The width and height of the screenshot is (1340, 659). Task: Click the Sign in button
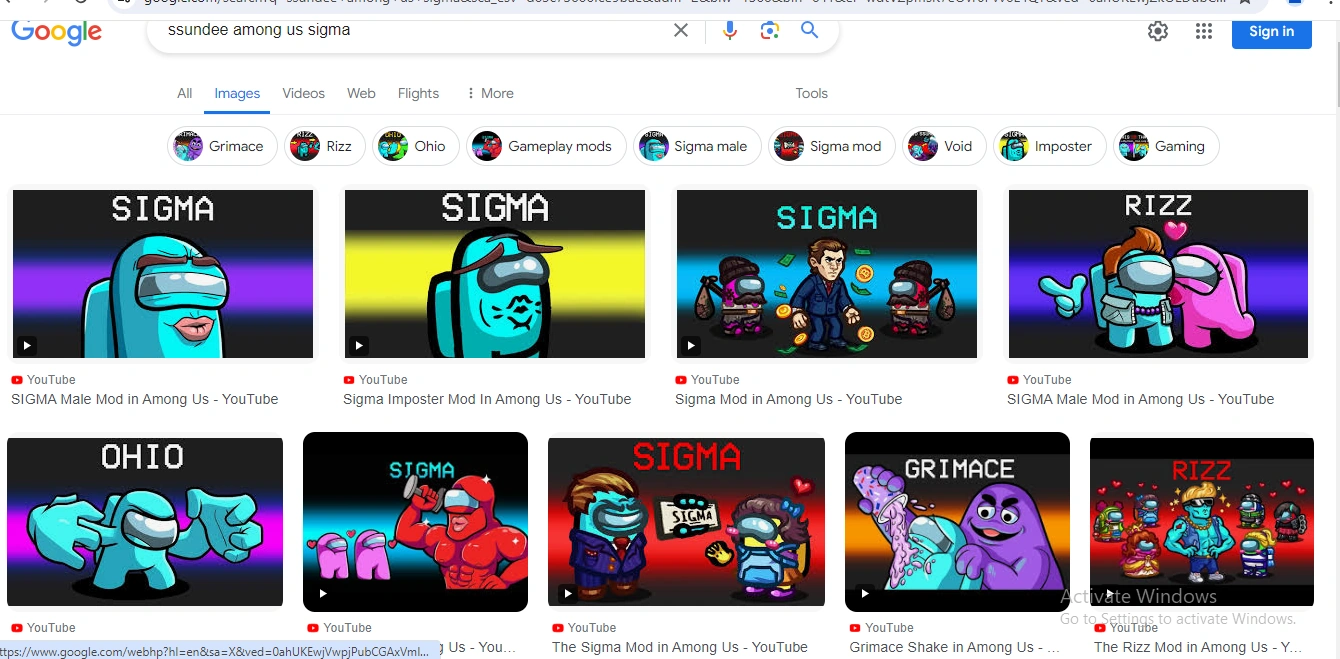1271,32
